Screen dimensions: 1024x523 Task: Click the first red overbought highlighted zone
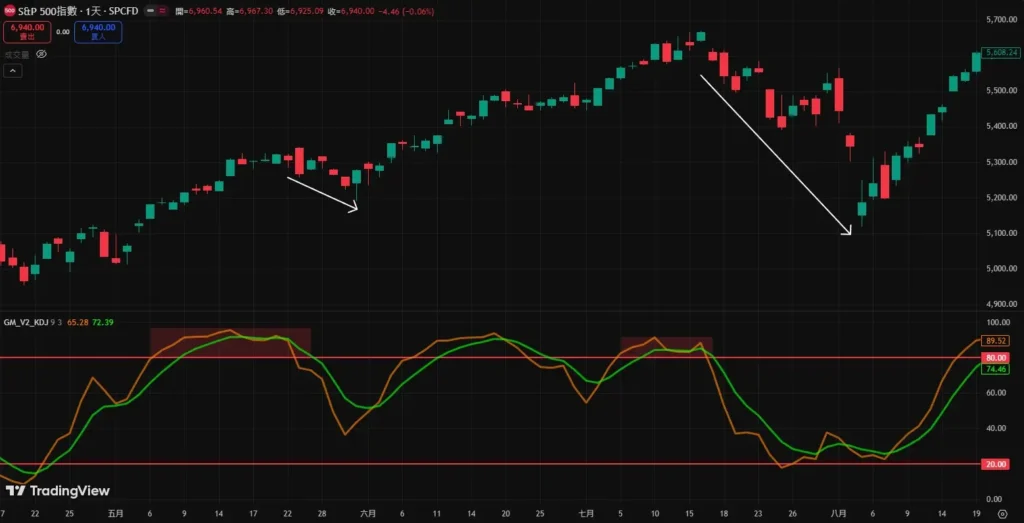point(230,342)
